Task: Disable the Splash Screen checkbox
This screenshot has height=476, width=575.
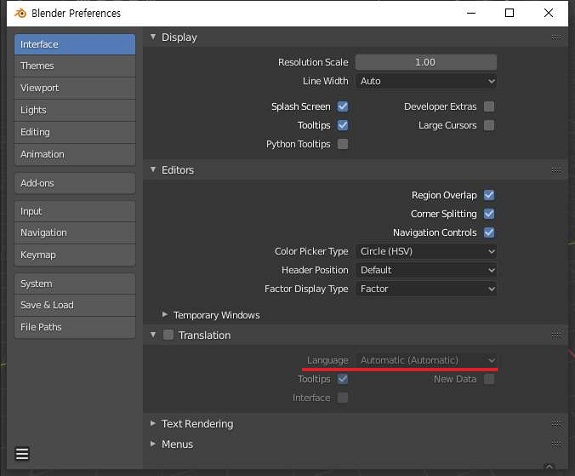Action: [343, 106]
